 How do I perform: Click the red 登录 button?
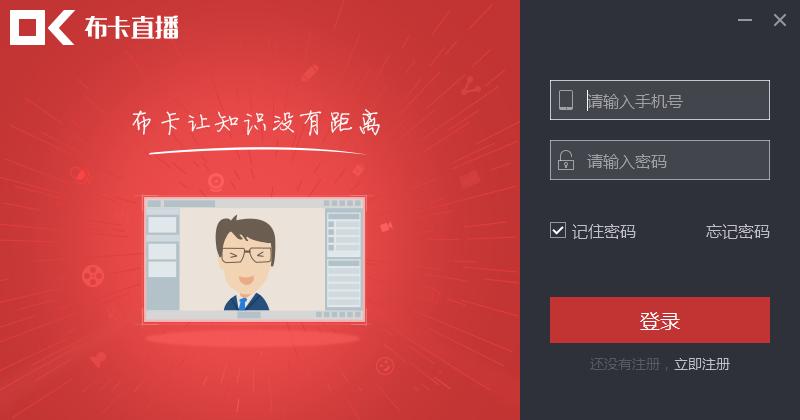pyautogui.click(x=660, y=320)
